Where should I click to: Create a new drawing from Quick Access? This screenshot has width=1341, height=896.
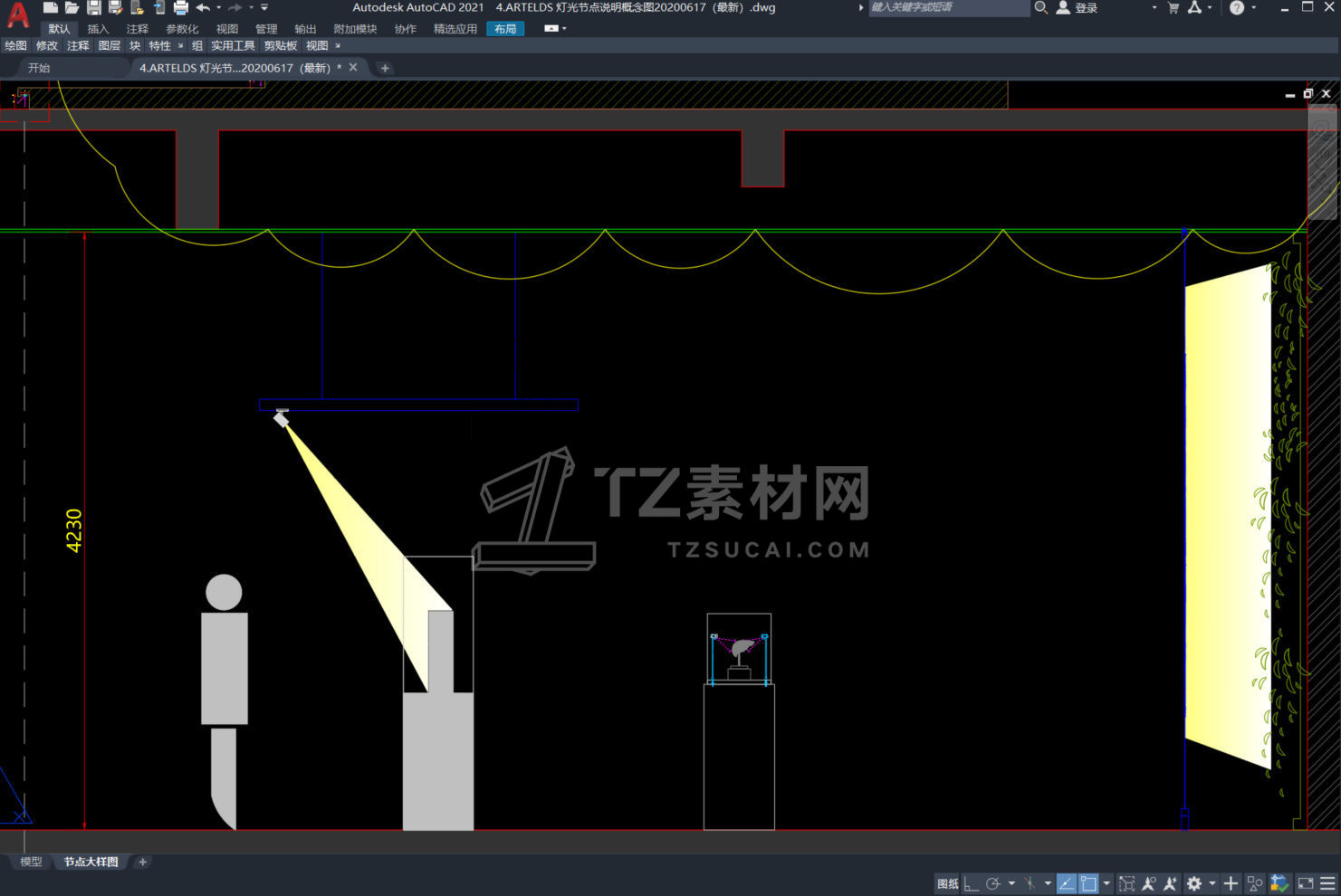tap(51, 7)
